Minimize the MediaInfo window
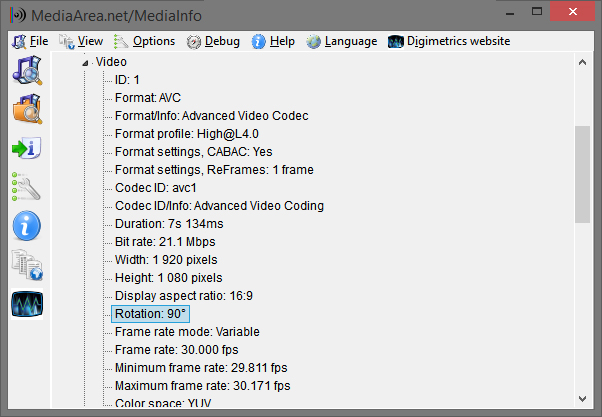 pyautogui.click(x=510, y=12)
